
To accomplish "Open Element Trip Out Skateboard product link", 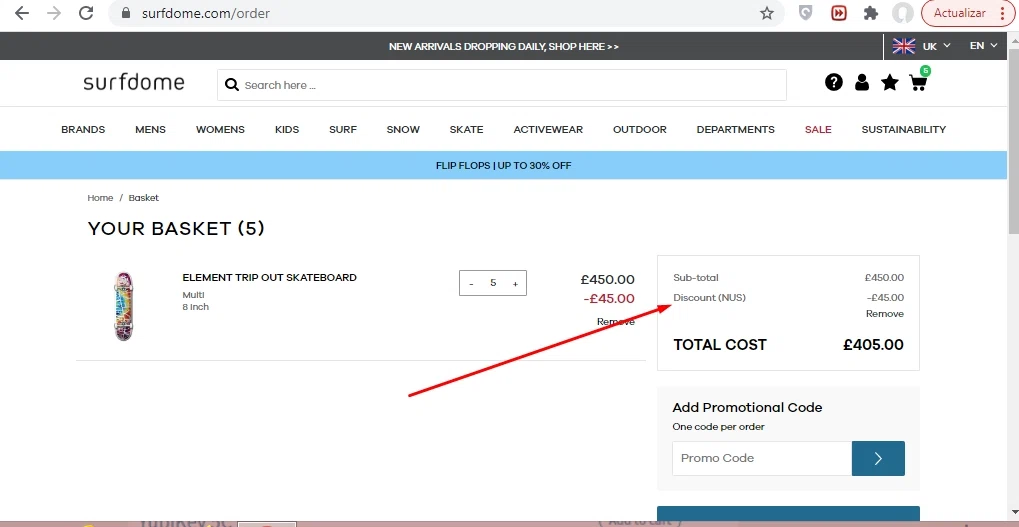I will pos(269,277).
